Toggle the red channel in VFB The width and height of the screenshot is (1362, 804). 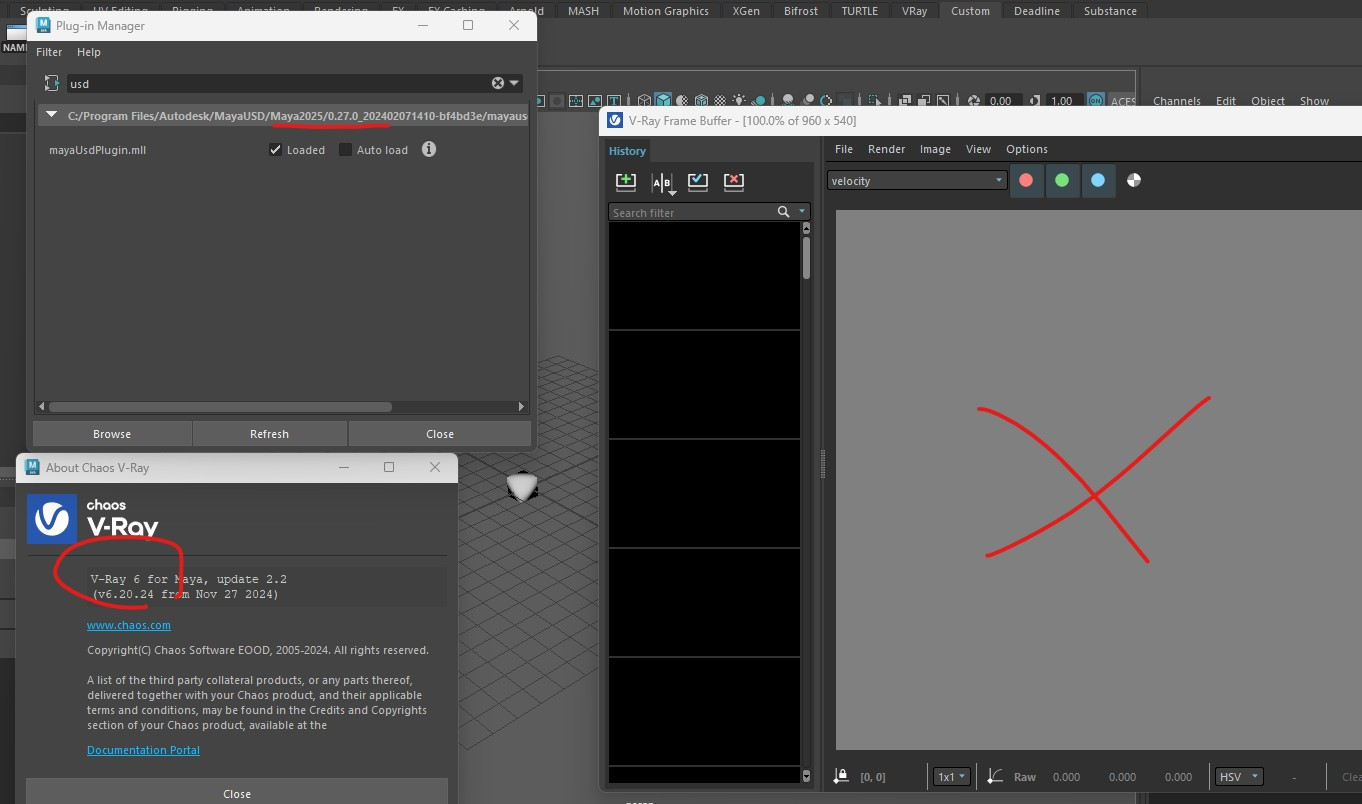[x=1026, y=181]
